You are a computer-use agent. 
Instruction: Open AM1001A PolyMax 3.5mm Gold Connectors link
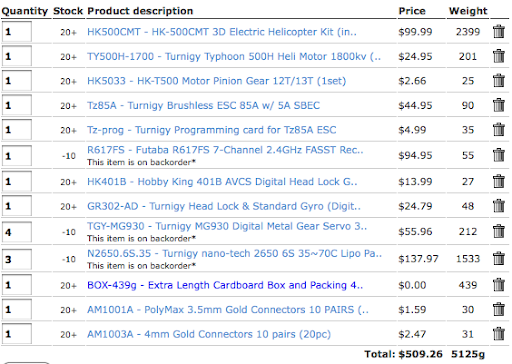[x=228, y=310]
